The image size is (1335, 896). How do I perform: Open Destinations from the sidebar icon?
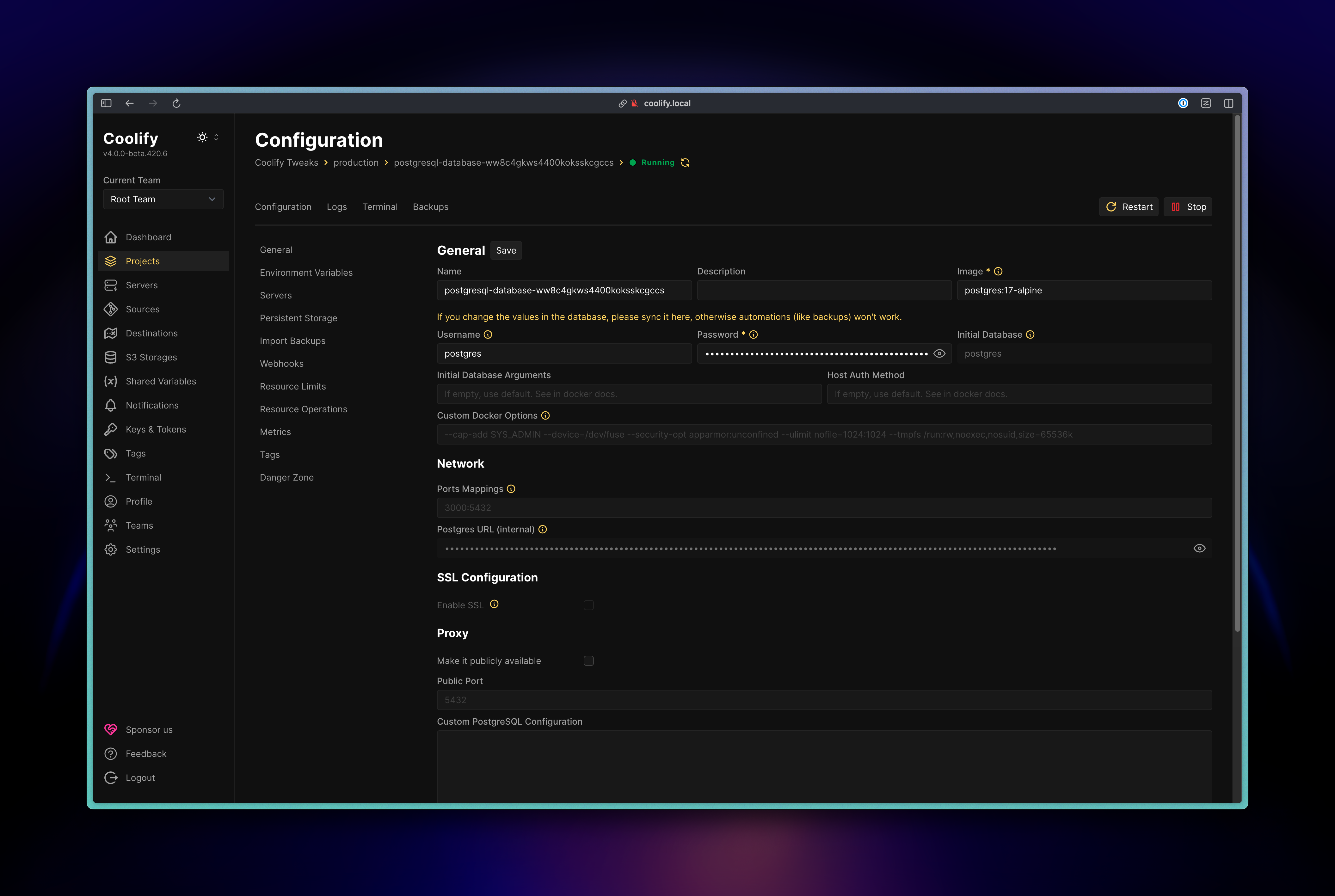click(111, 333)
